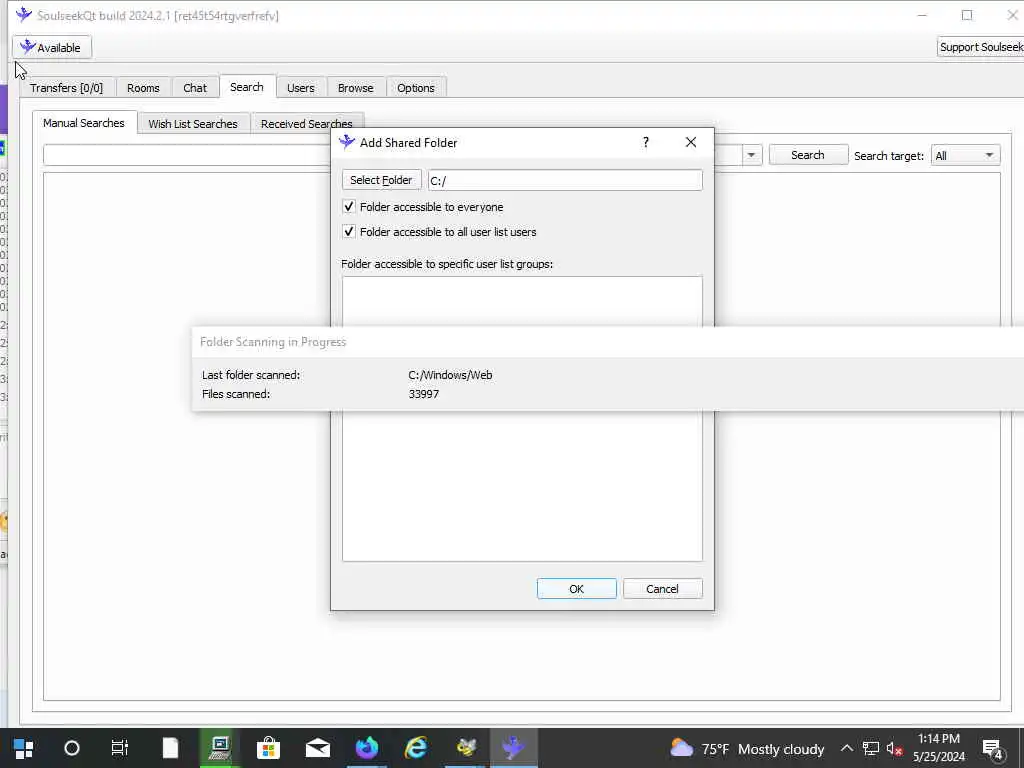This screenshot has width=1024, height=768.
Task: Click the Available status button
Action: tap(52, 48)
